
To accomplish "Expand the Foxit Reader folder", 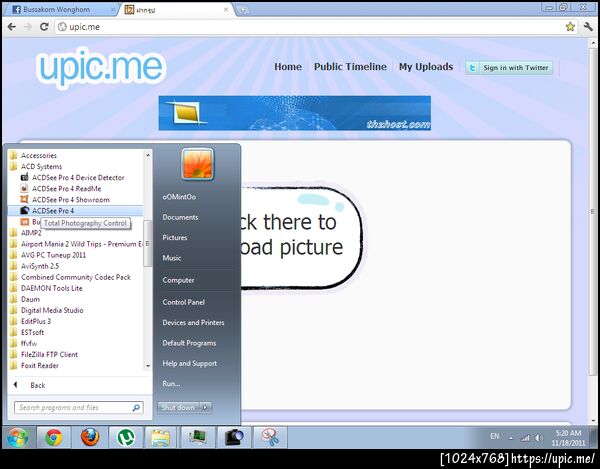I will click(40, 366).
